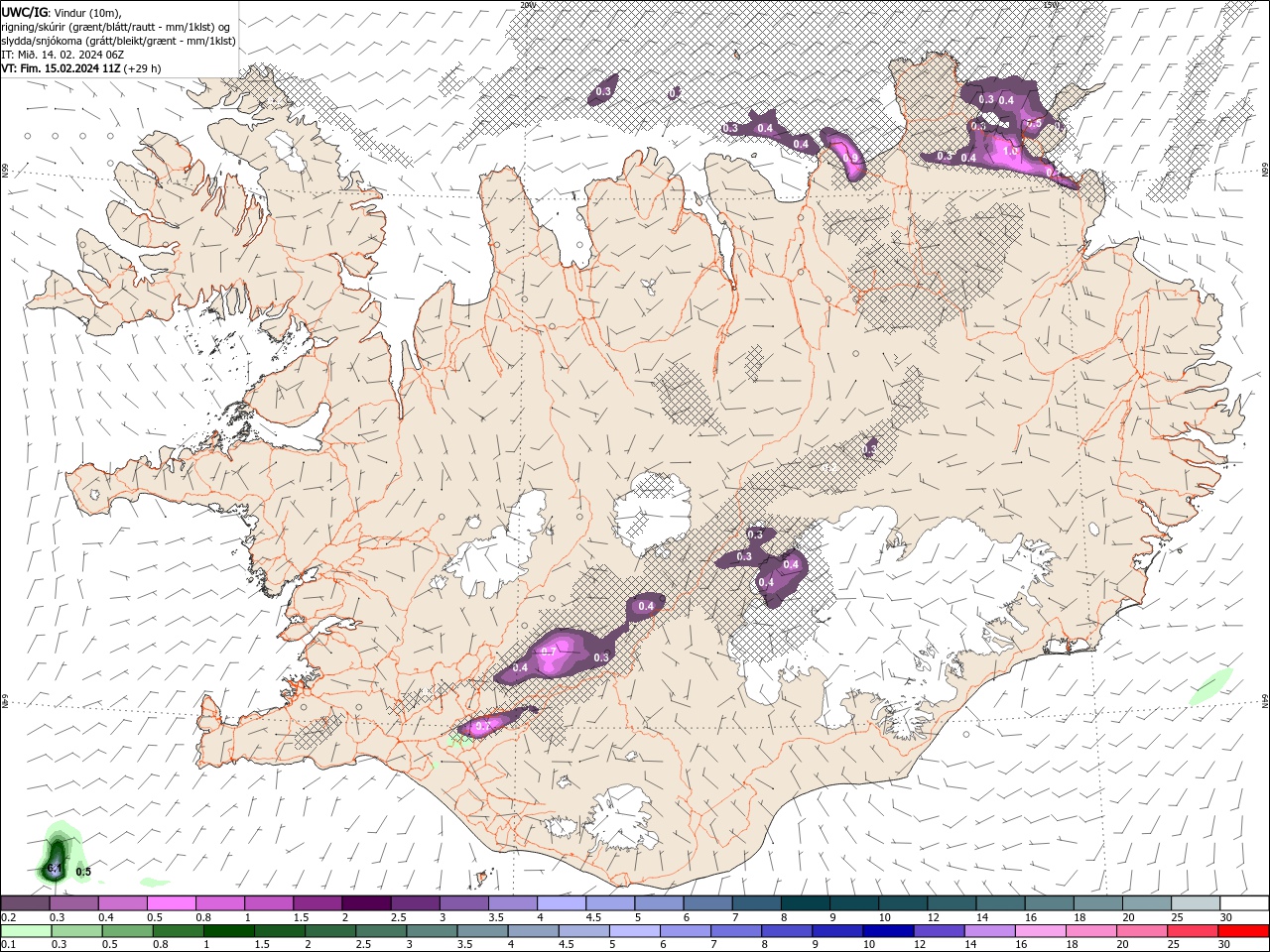Pick the darkest purple swatch labeled 2 in upper legend row

point(366,903)
